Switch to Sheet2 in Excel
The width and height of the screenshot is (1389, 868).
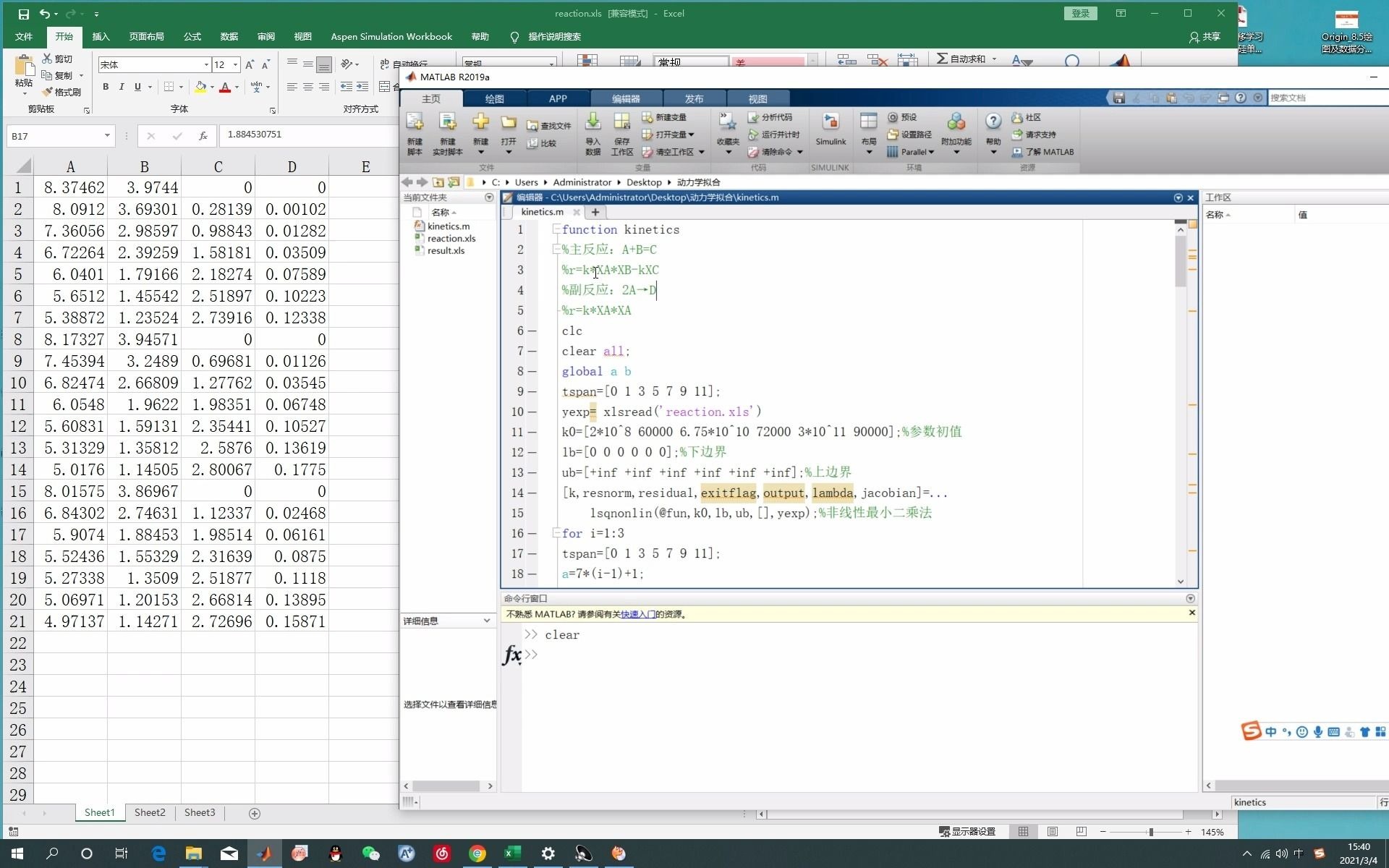150,813
